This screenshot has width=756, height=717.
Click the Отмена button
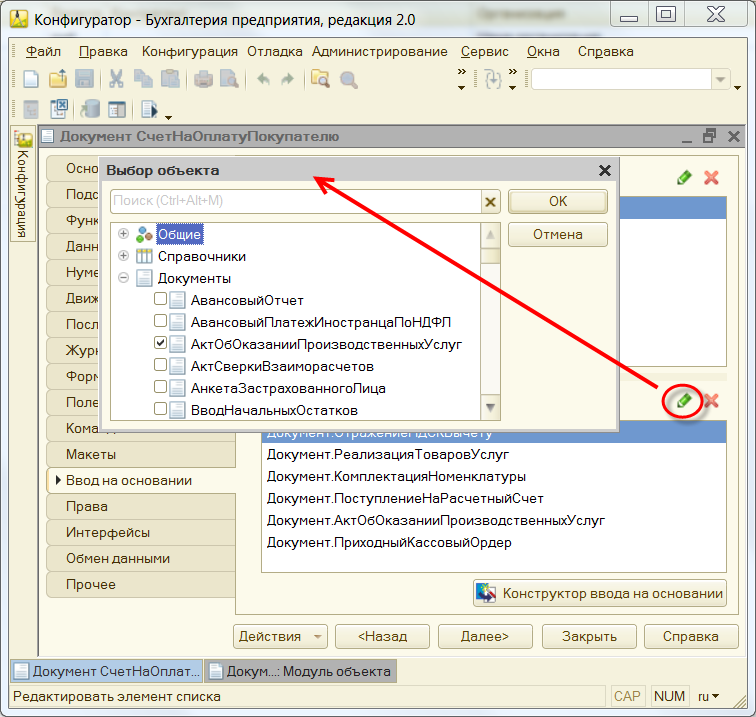(558, 235)
